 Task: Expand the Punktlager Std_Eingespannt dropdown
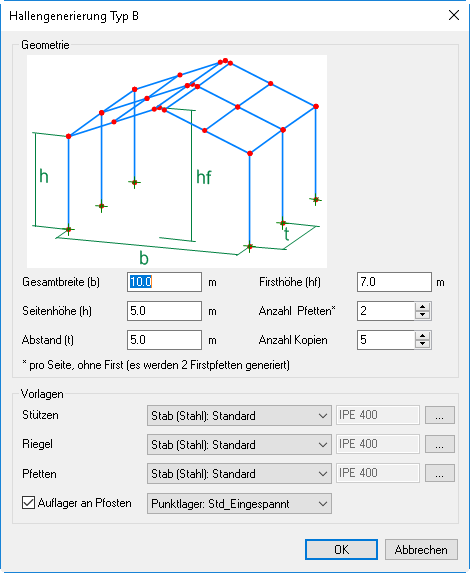[239, 504]
